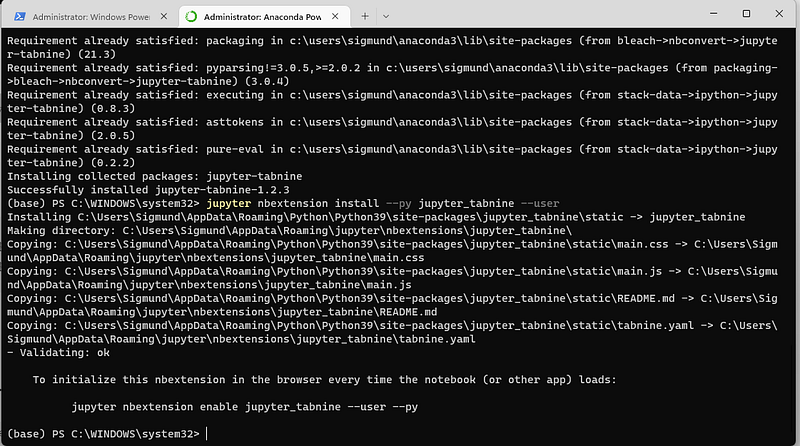Click the 'Requirement already satisfied: pyparsing' line

(392, 75)
